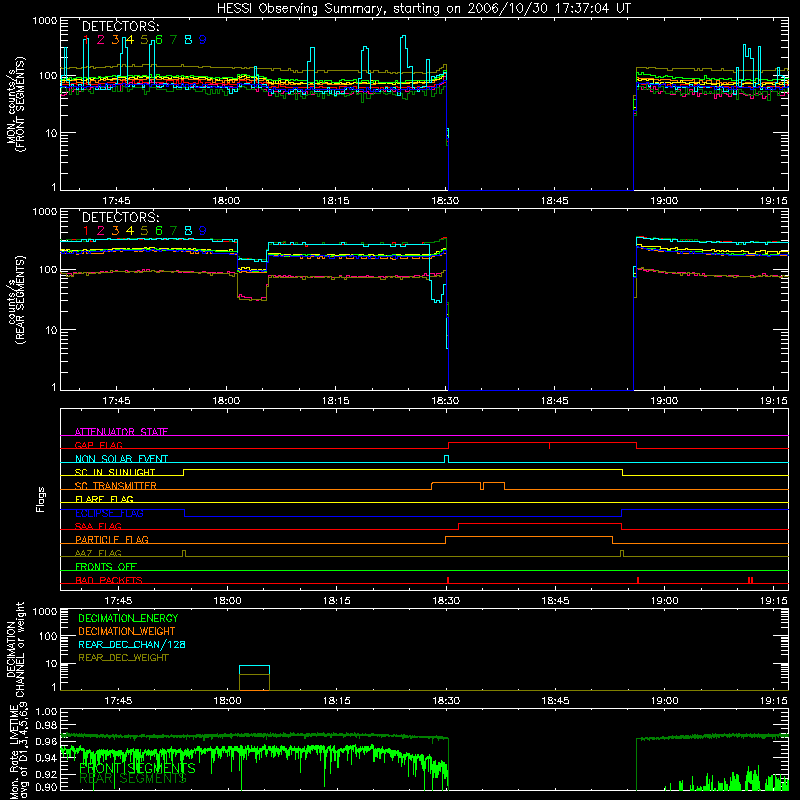This screenshot has height=800, width=800.
Task: Click the ATTENUATOR_STATE flag label
Action: pos(121,432)
